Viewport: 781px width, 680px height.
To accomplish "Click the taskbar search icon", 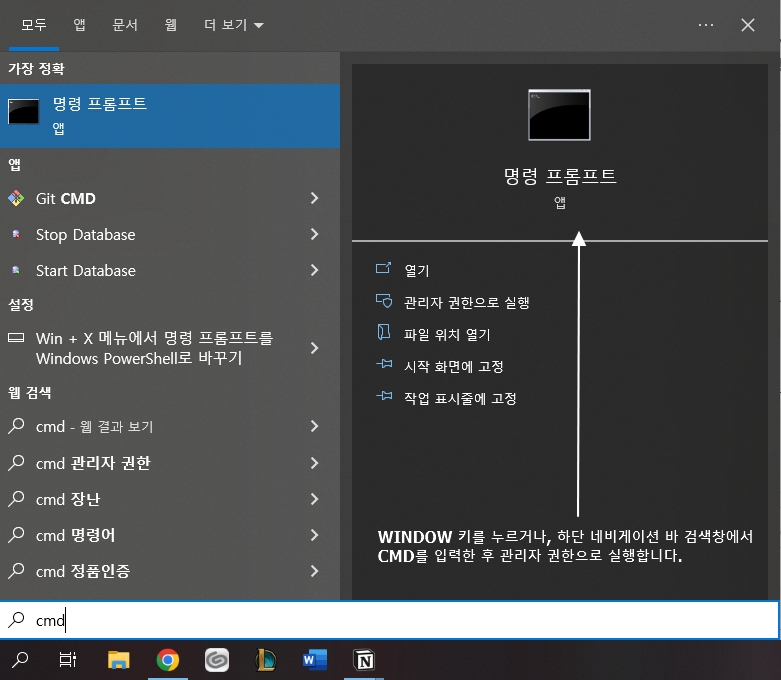I will pos(20,660).
